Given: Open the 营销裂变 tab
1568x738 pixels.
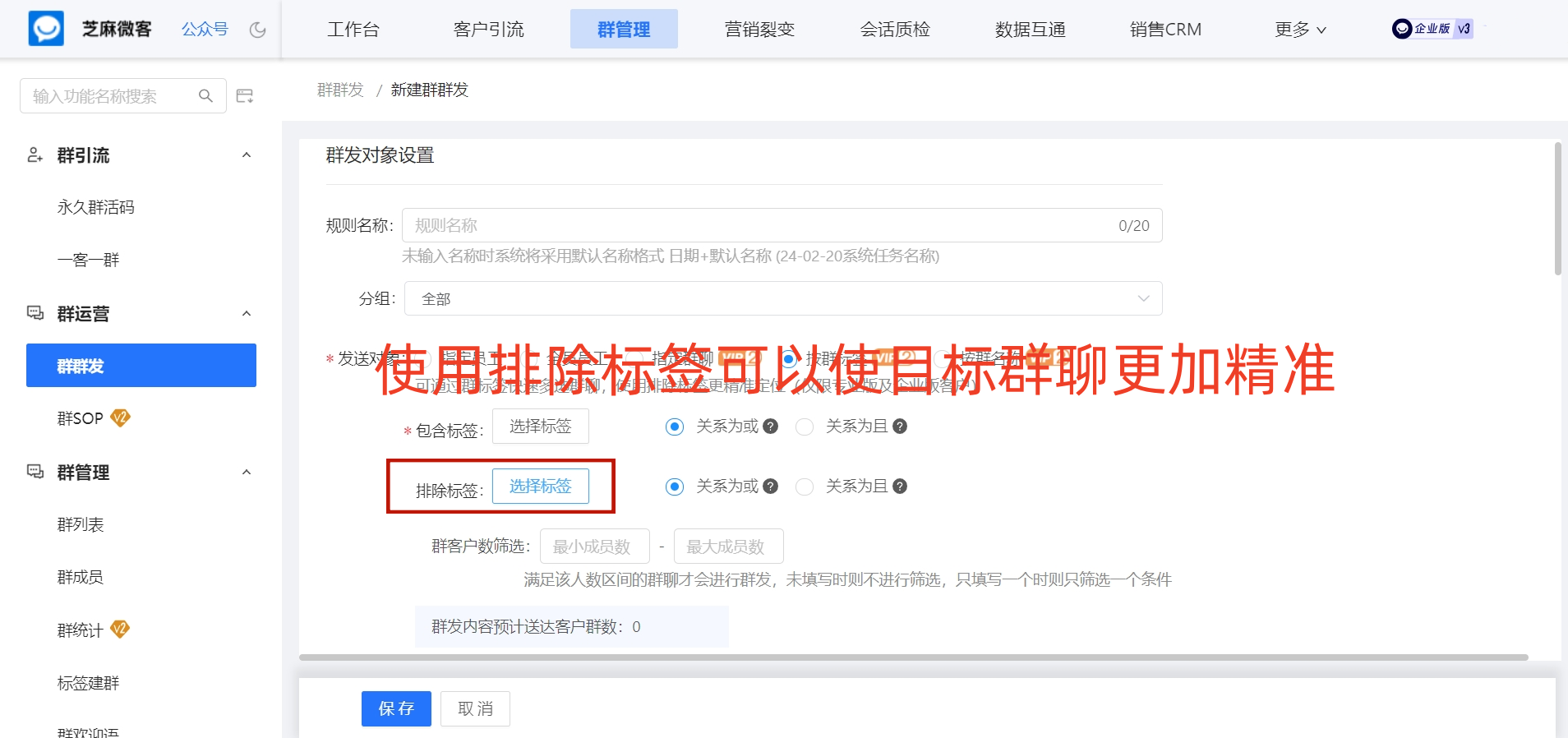Looking at the screenshot, I should tap(759, 30).
